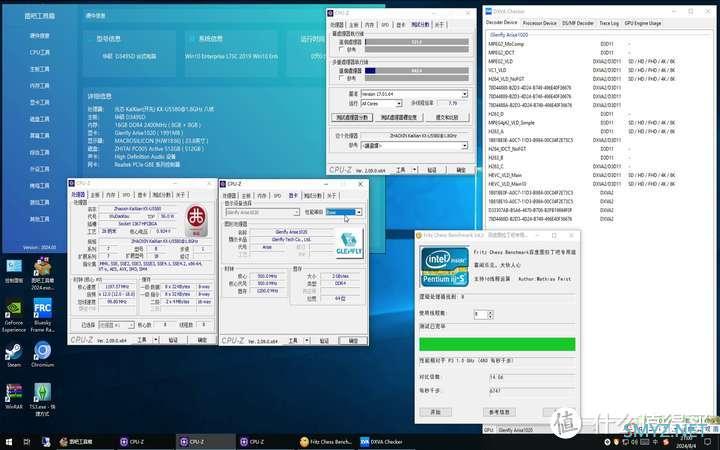Switch to DXVA Checker taskbar item
Screen dimensions: 720x450
click(382, 442)
